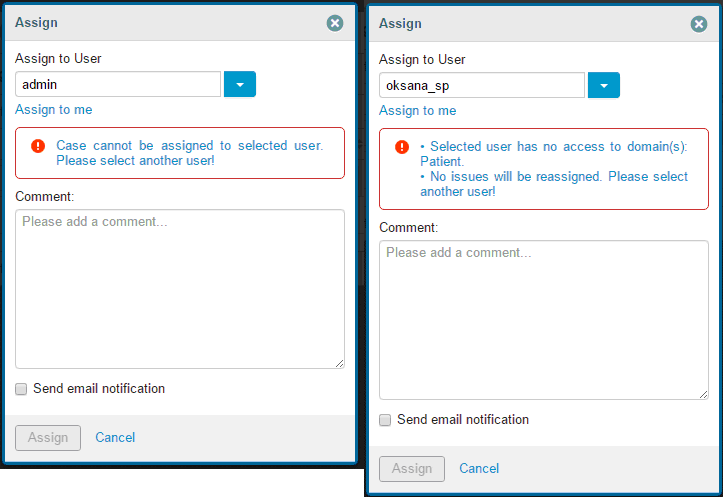Expand the user dropdown next to oksana_sp
The image size is (723, 500).
[x=604, y=86]
